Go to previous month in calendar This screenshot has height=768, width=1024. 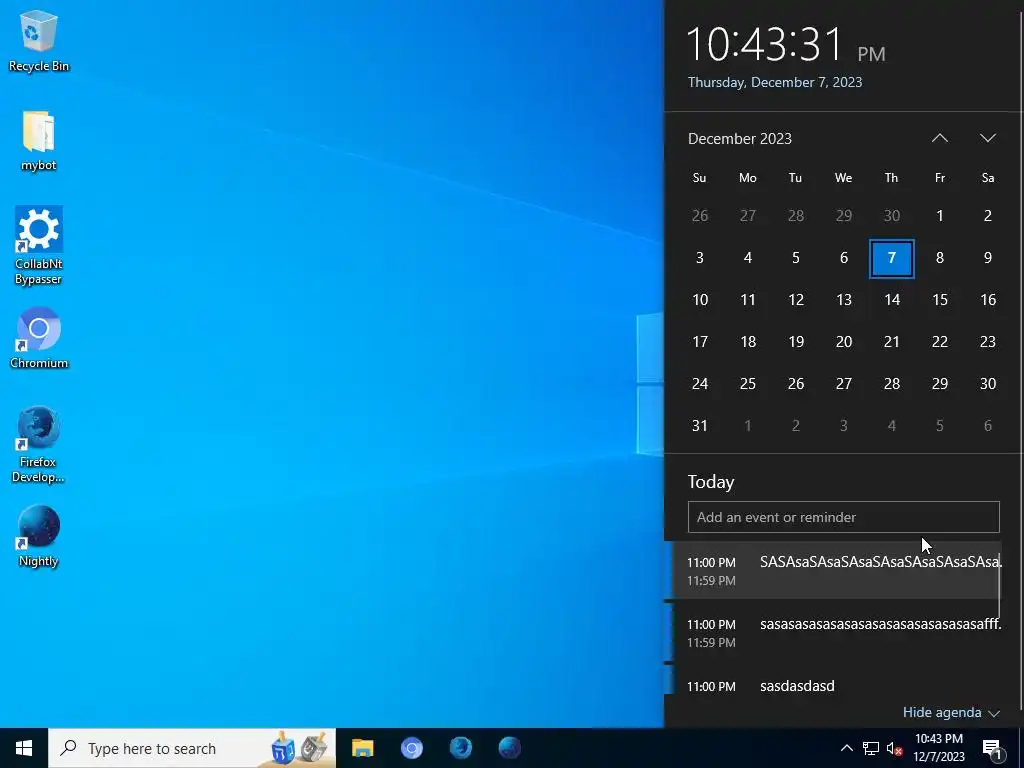click(939, 138)
